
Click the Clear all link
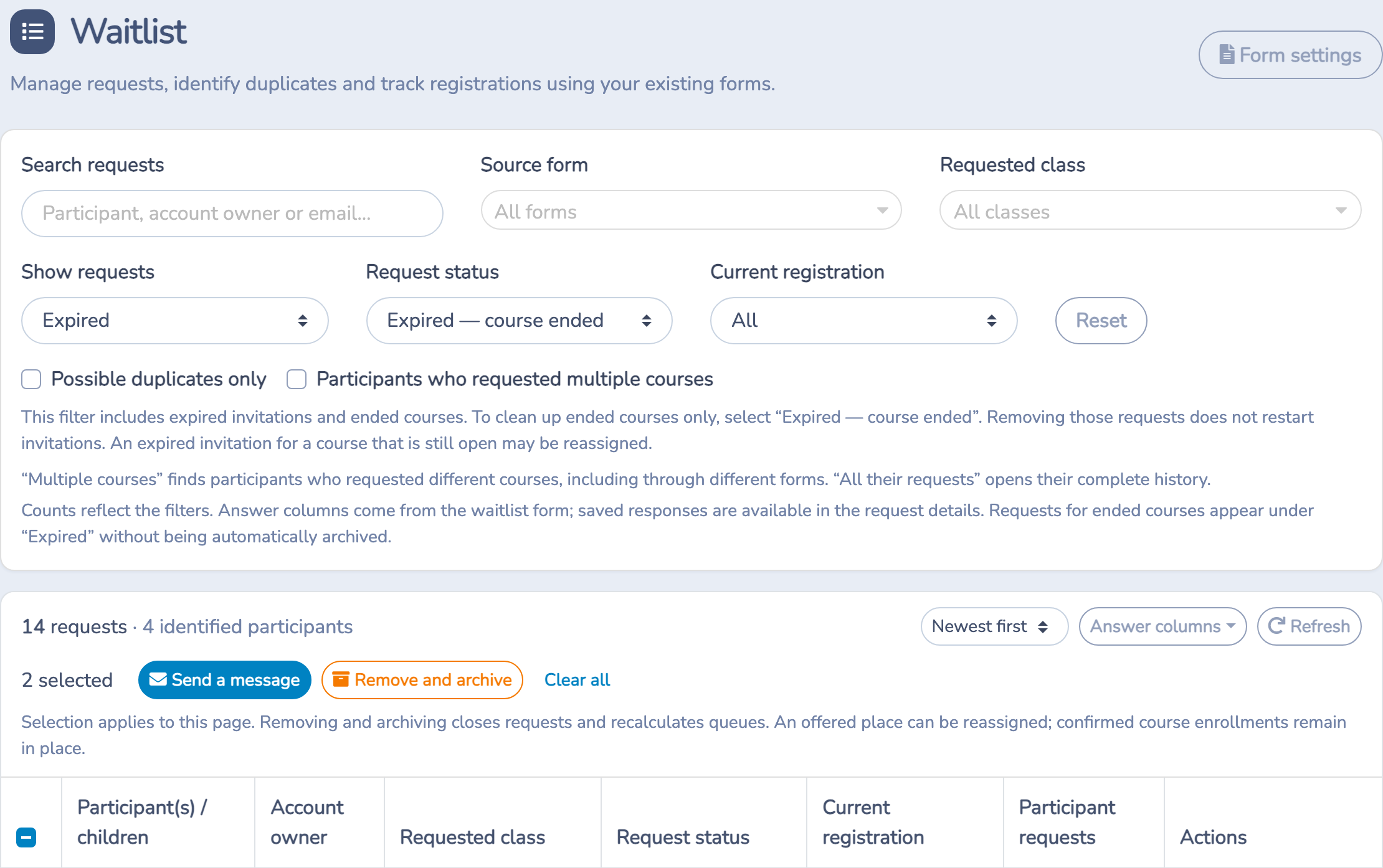[577, 680]
